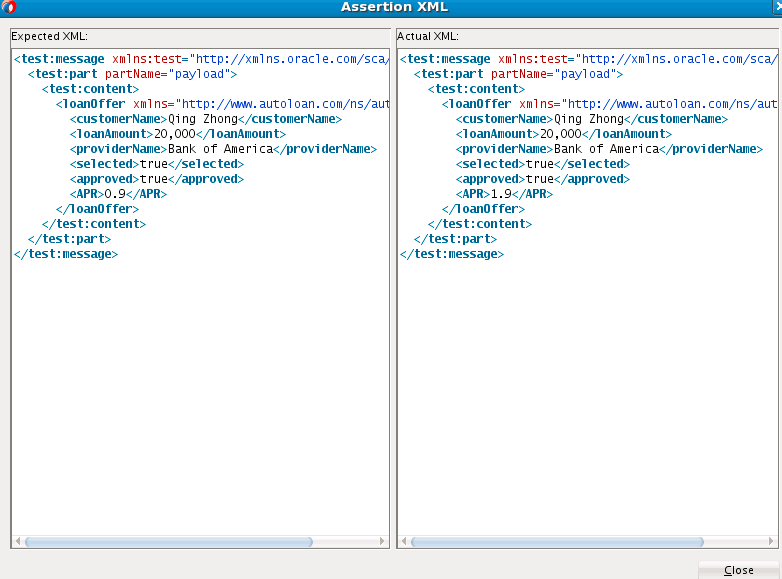Click Actual XML horizontal scrollbar thumb
Viewport: 782px width, 579px height.
point(557,542)
